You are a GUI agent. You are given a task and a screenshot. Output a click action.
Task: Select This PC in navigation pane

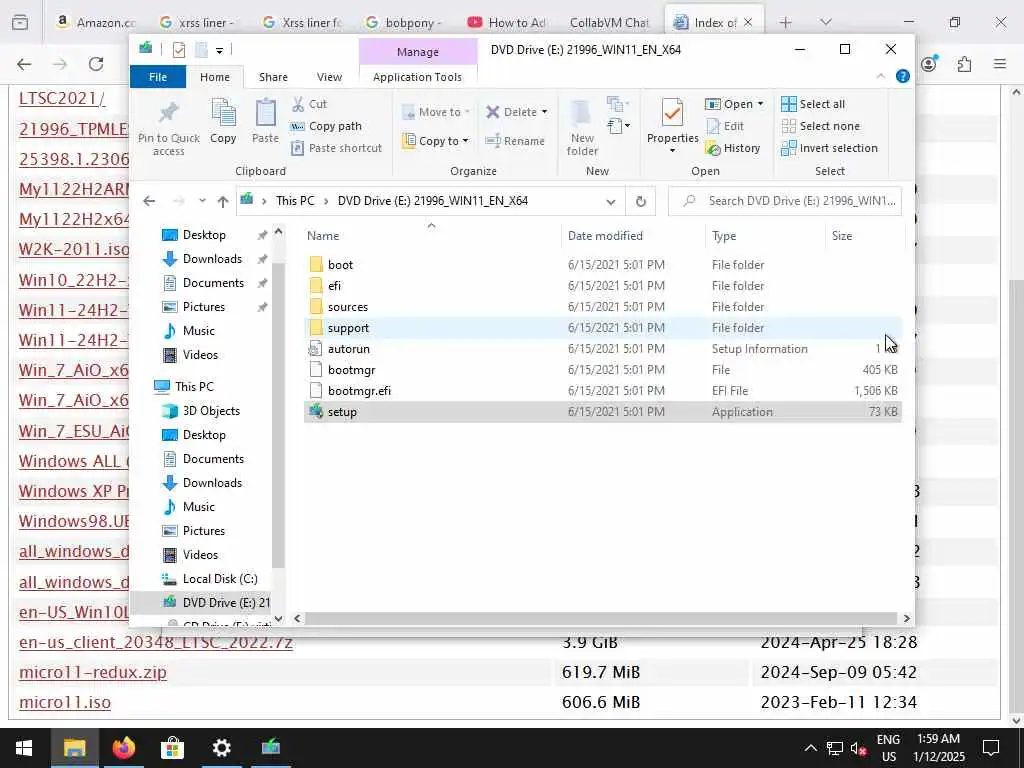[194, 387]
